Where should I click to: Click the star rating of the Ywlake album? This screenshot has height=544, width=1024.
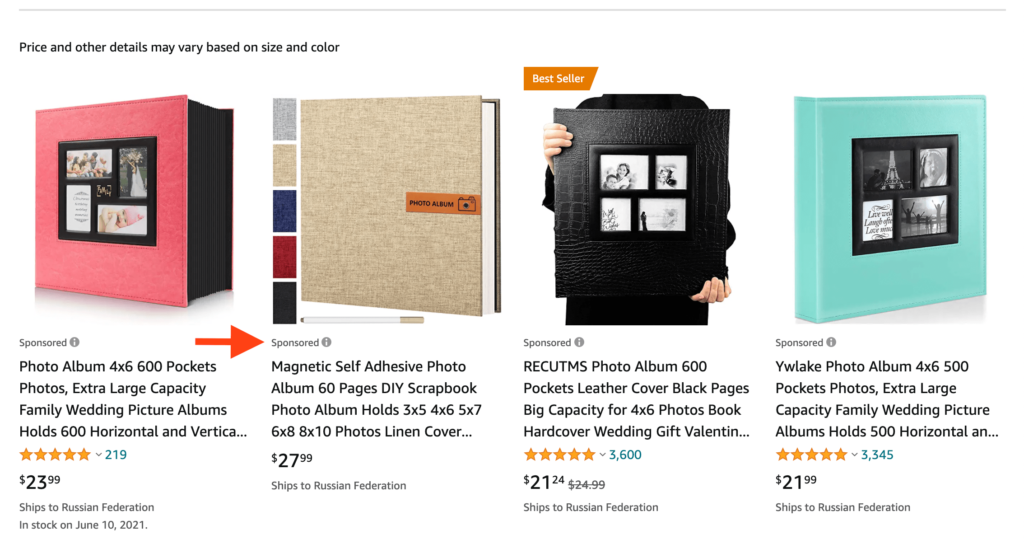coord(812,455)
